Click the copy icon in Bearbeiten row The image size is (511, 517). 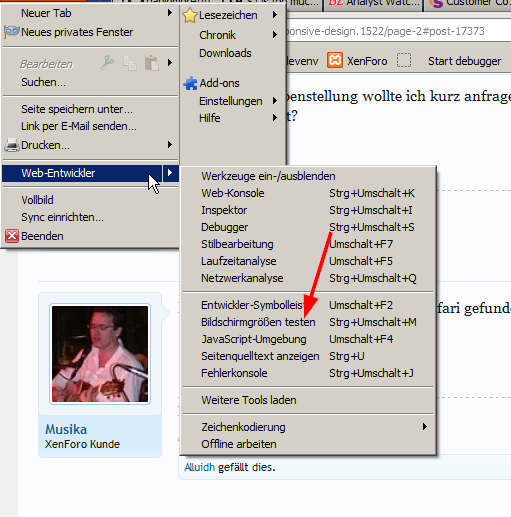pos(129,63)
